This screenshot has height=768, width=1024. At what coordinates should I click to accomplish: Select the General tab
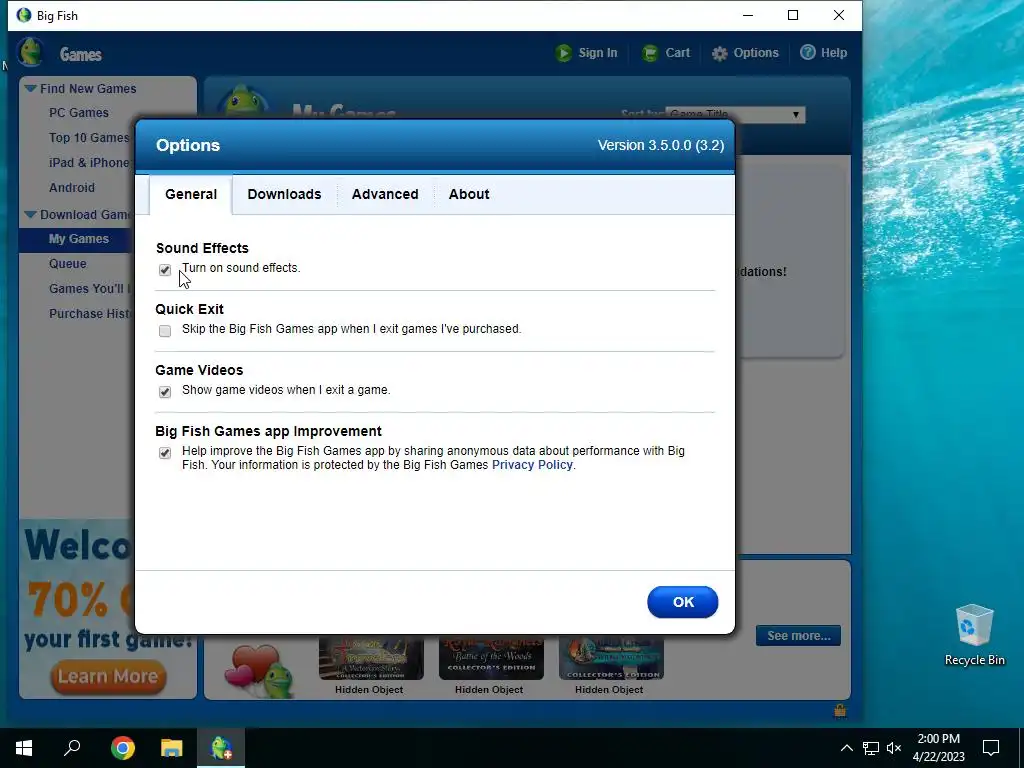(191, 194)
